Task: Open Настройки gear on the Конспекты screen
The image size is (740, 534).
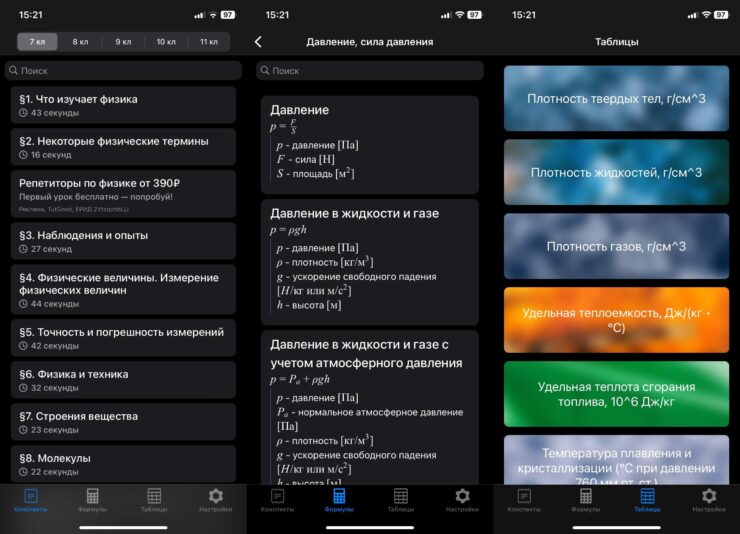Action: [x=215, y=497]
